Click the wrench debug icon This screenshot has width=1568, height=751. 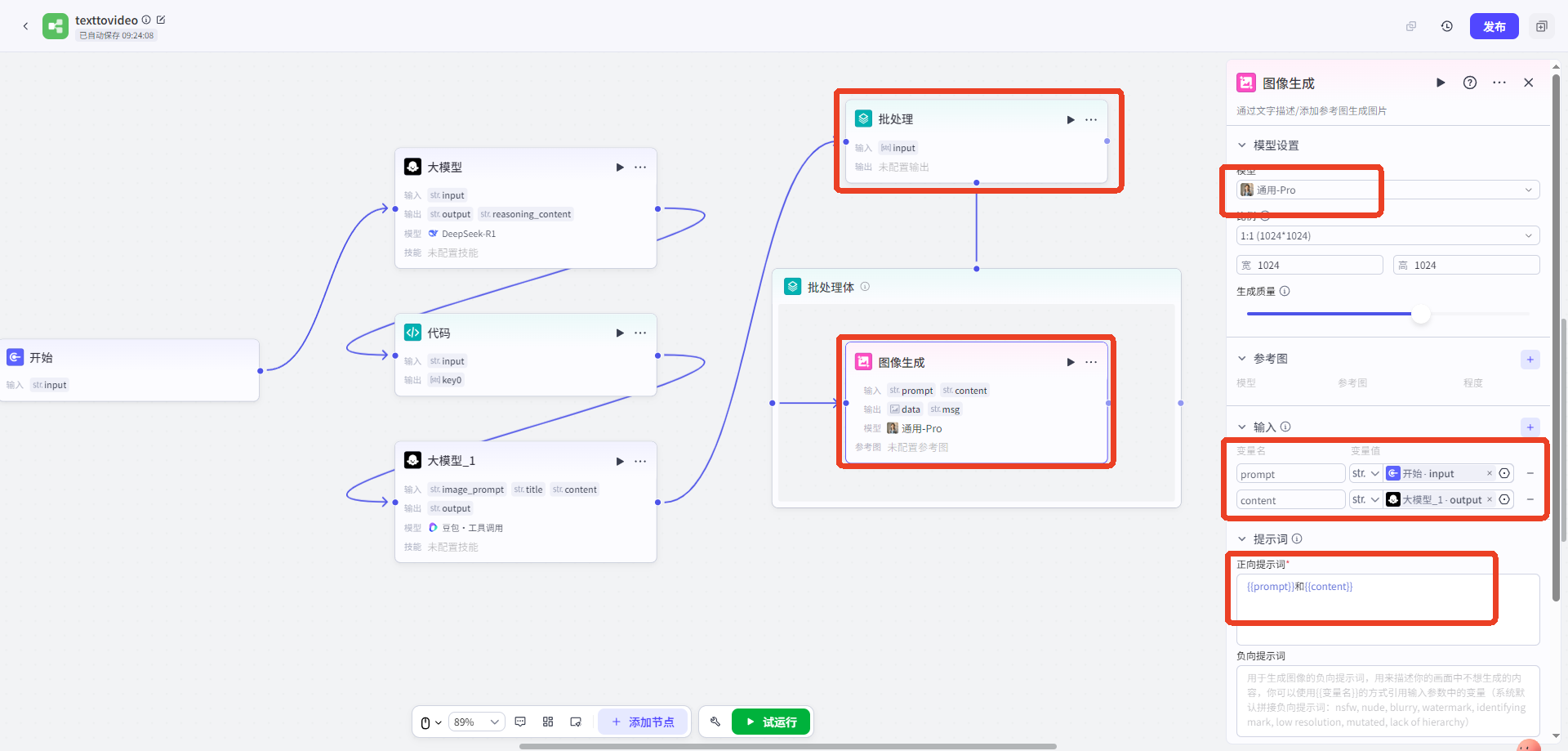click(715, 722)
